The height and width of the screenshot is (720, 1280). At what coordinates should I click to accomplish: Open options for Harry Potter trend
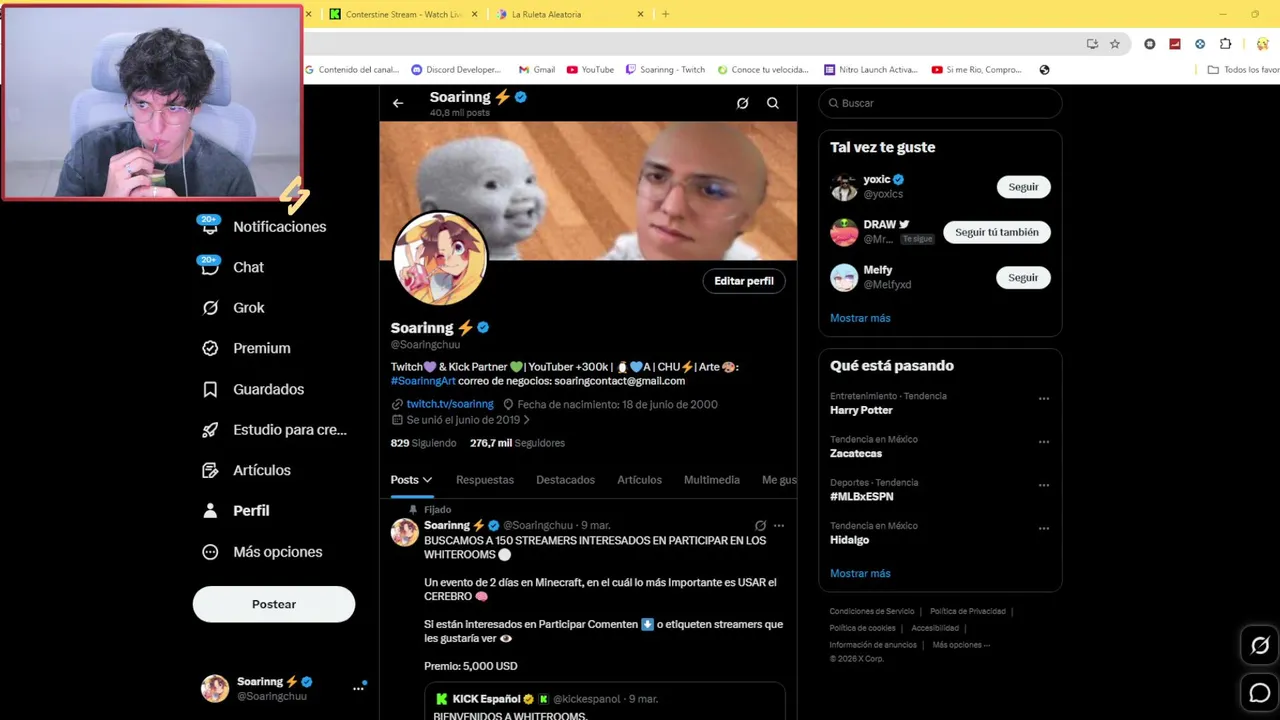1044,398
